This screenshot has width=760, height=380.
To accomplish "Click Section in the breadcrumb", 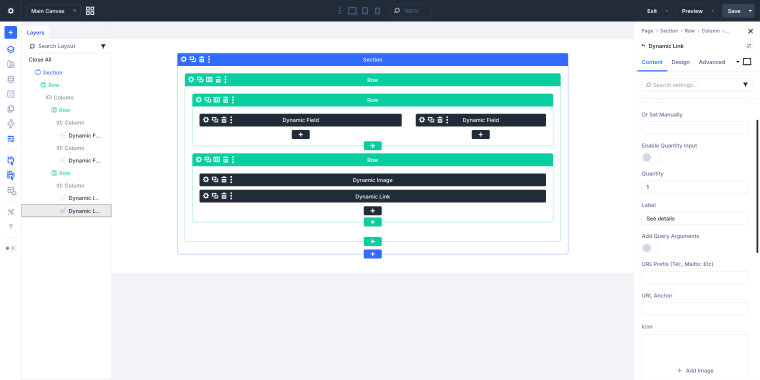I will click(669, 31).
